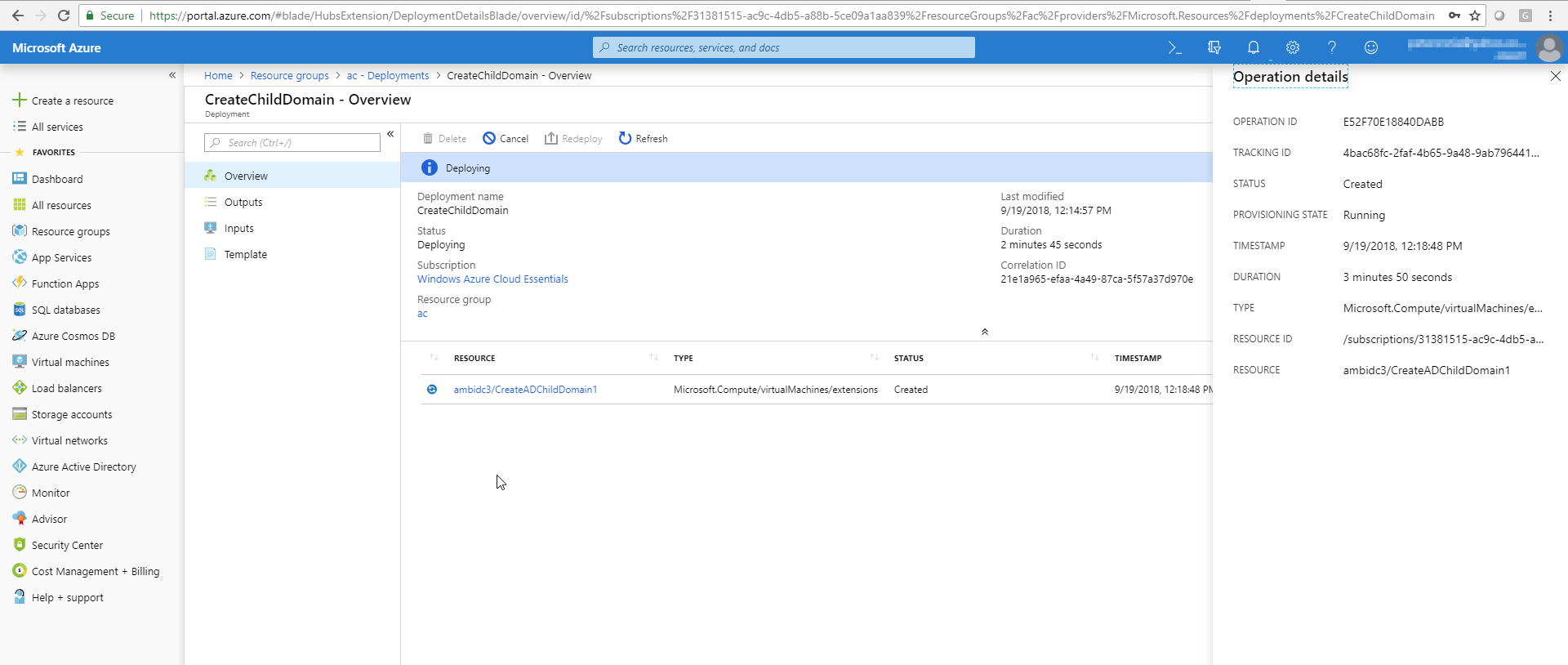1568x665 pixels.
Task: Click the Timestamp column header
Action: [x=1138, y=358]
